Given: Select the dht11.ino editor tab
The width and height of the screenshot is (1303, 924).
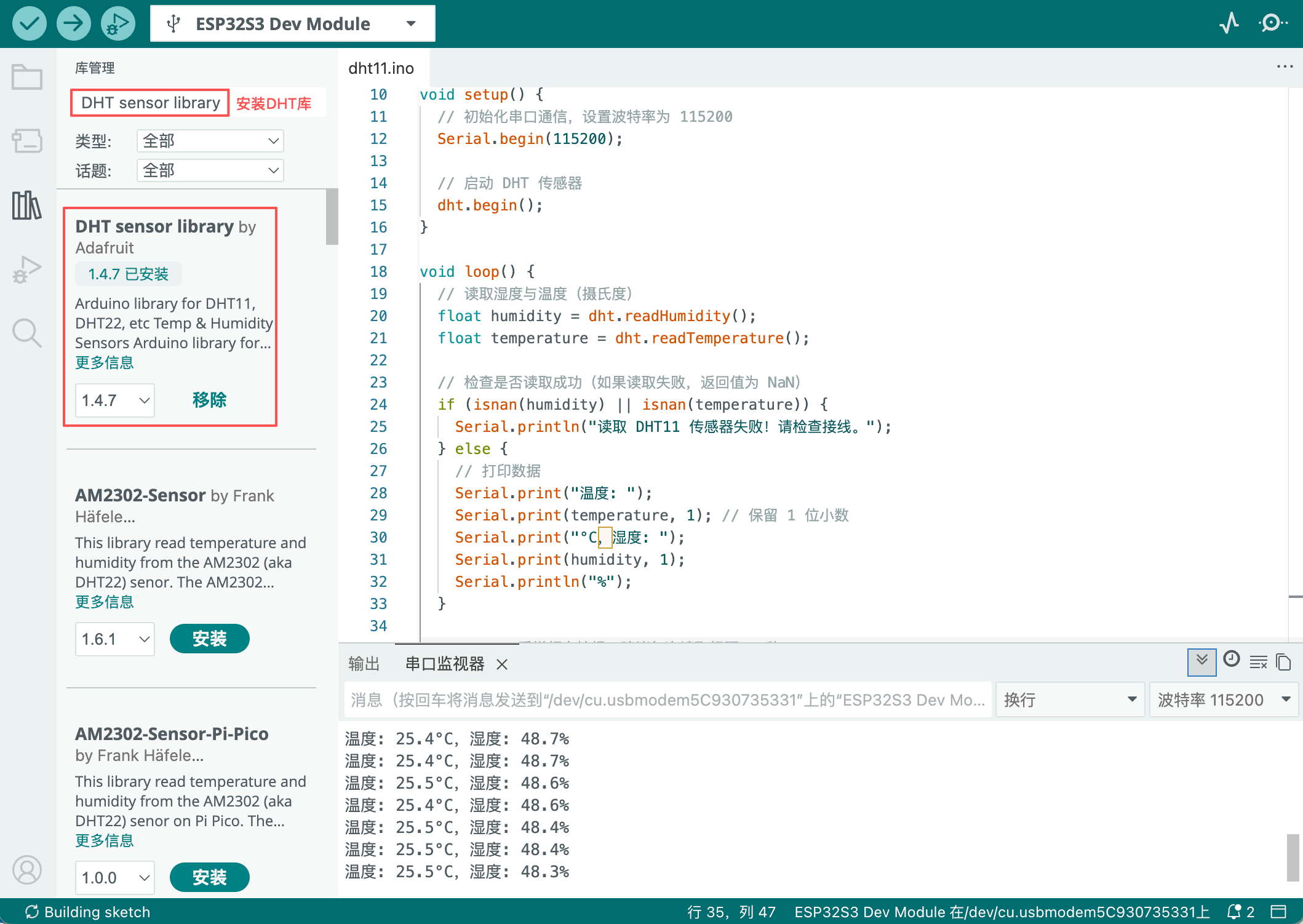Looking at the screenshot, I should (381, 68).
